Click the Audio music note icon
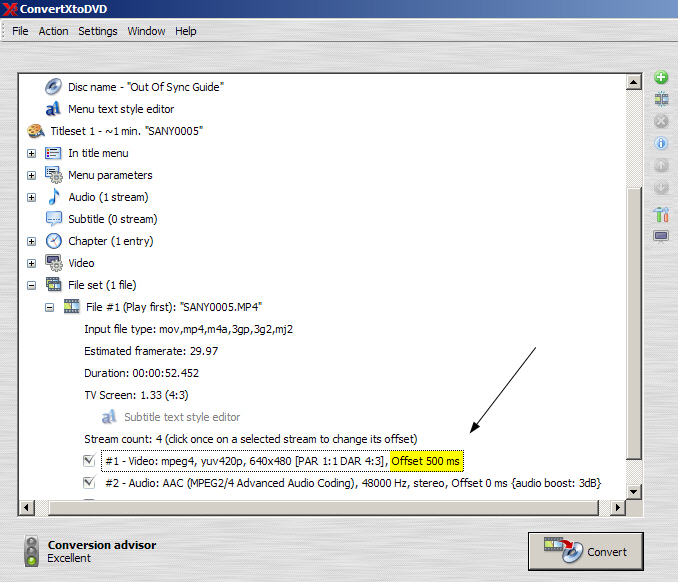Screen dimensions: 678x582 tap(54, 197)
